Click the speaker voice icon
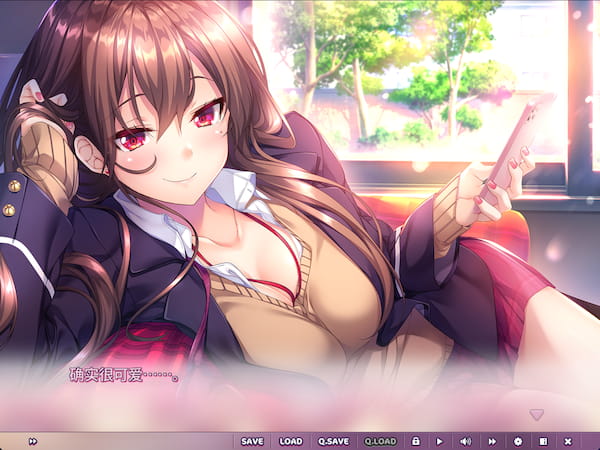 pyautogui.click(x=465, y=442)
